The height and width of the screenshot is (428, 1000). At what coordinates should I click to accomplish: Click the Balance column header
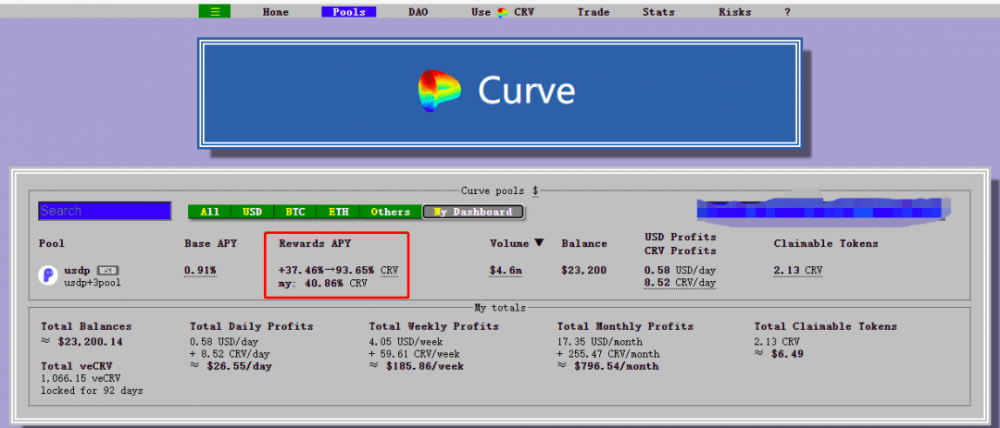pos(584,244)
